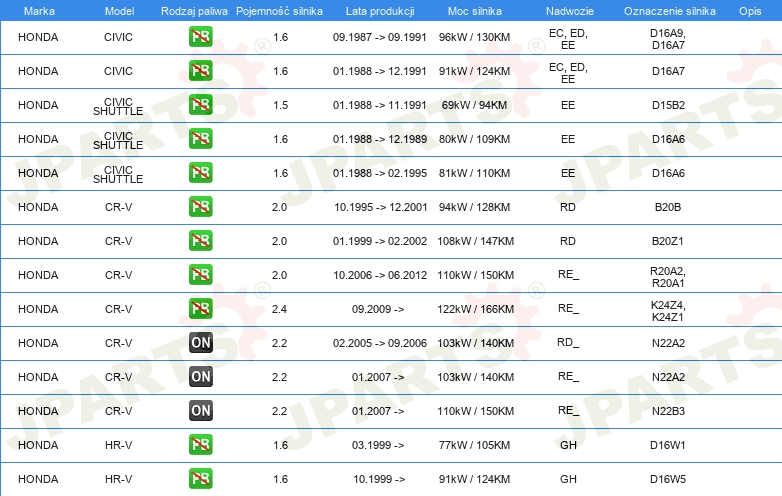This screenshot has height=496, width=782.
Task: Click the Model column header
Action: coord(119,11)
